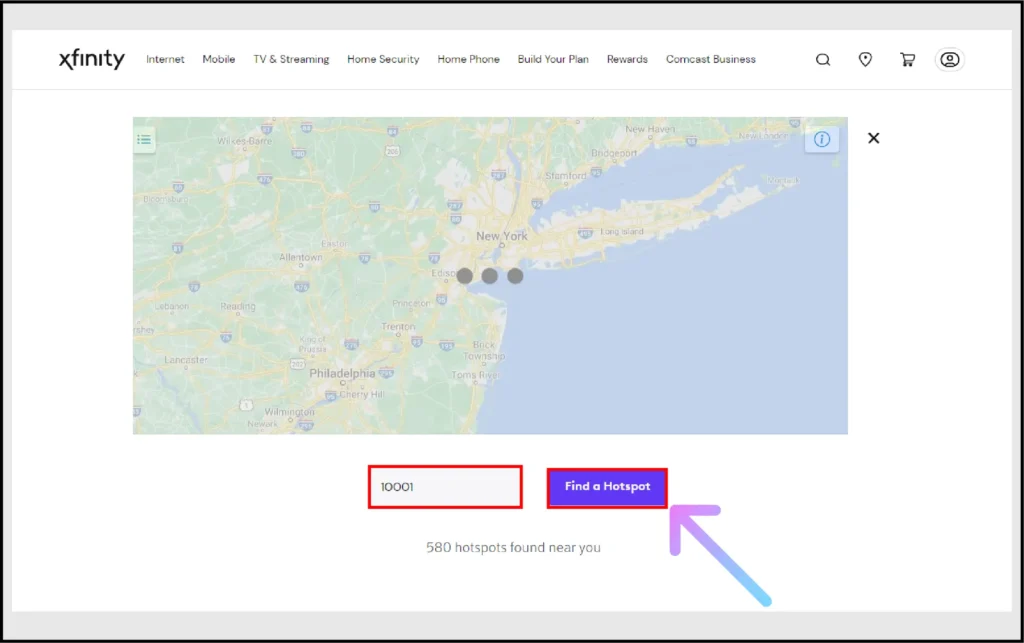This screenshot has height=643, width=1024.
Task: Go to Rewards page
Action: [x=627, y=59]
